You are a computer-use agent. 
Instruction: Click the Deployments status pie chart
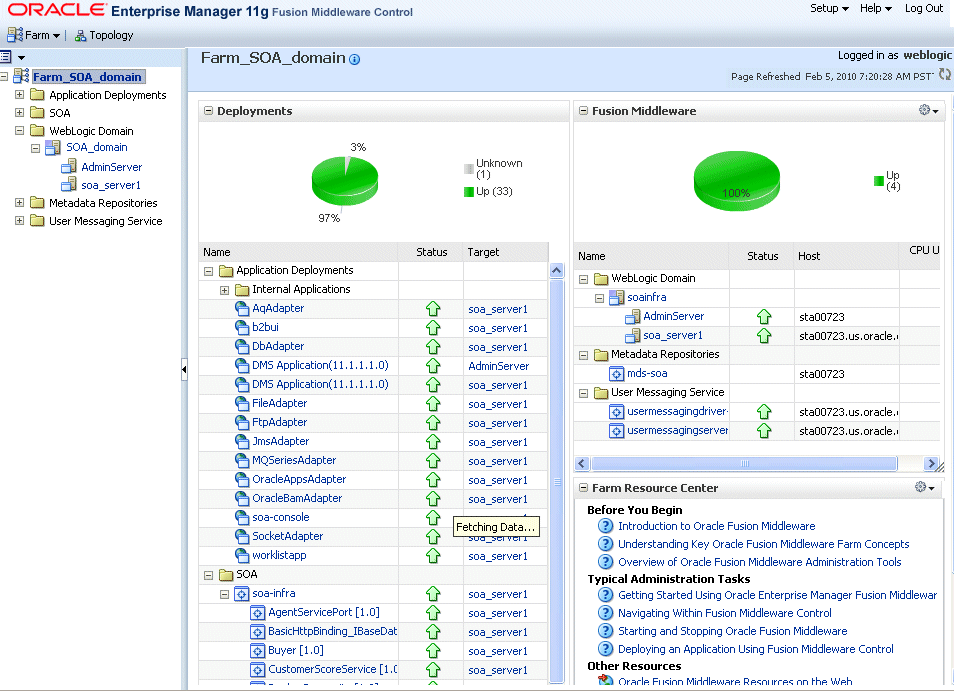pos(345,181)
